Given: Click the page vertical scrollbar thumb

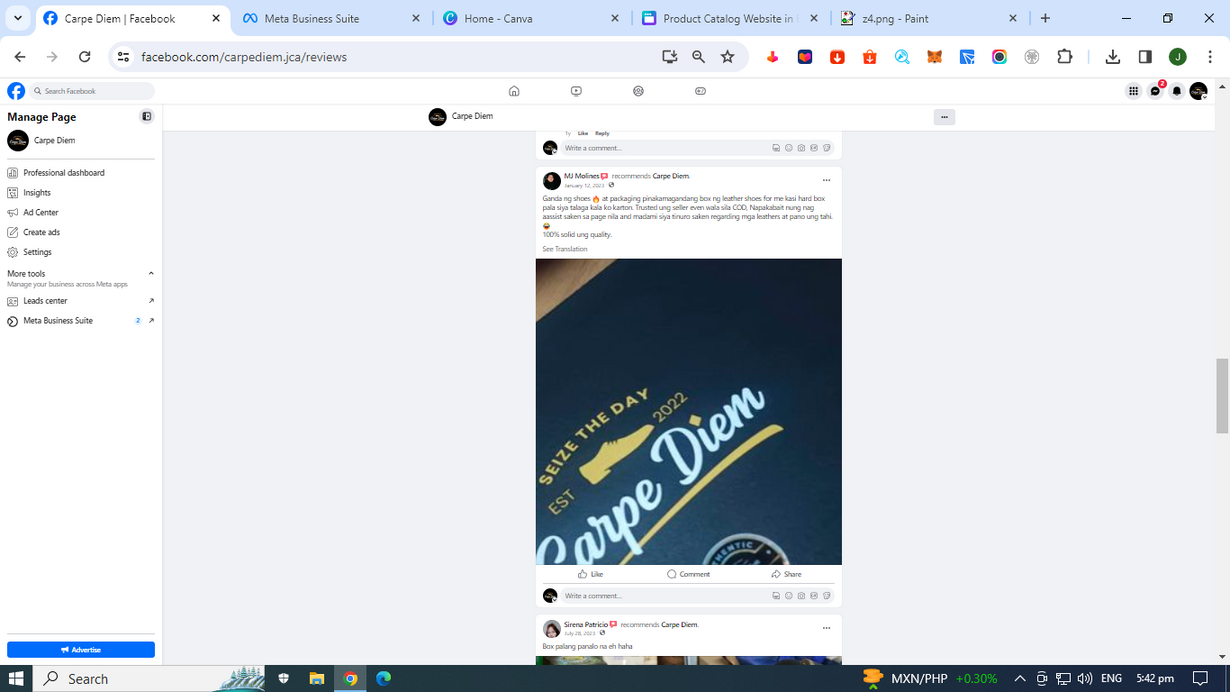Looking at the screenshot, I should [1222, 395].
